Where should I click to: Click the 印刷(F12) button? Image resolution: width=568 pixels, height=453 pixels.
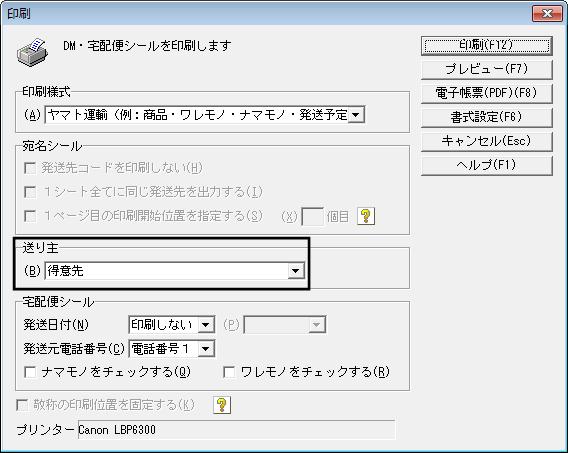coord(487,45)
